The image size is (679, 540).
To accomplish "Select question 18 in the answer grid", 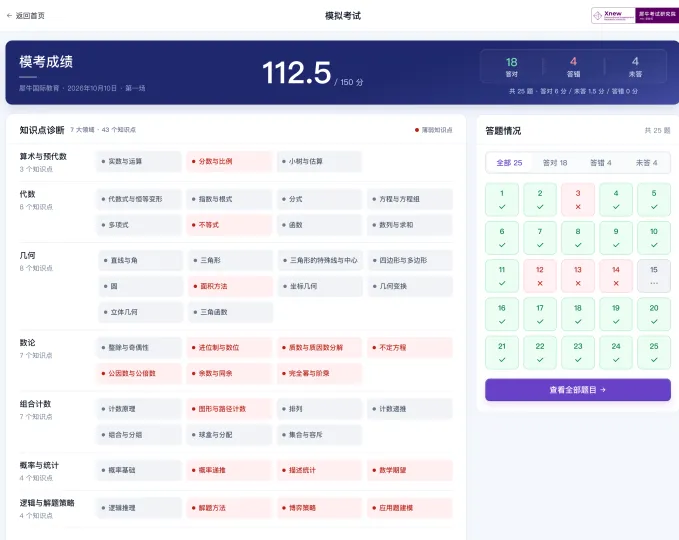I will pyautogui.click(x=578, y=314).
